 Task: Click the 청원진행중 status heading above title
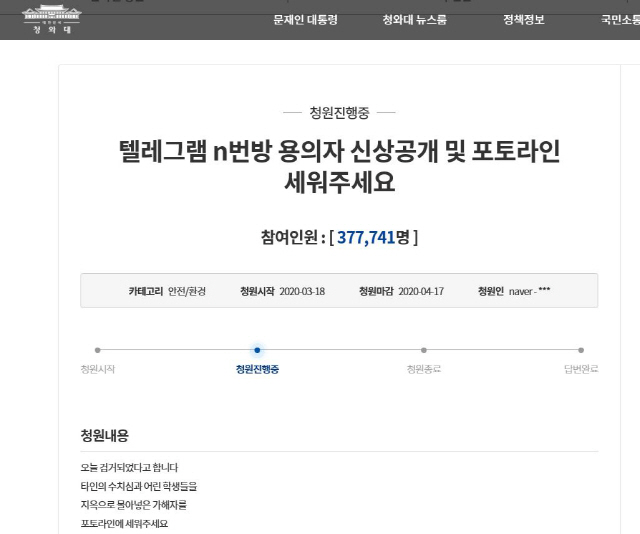coord(339,113)
